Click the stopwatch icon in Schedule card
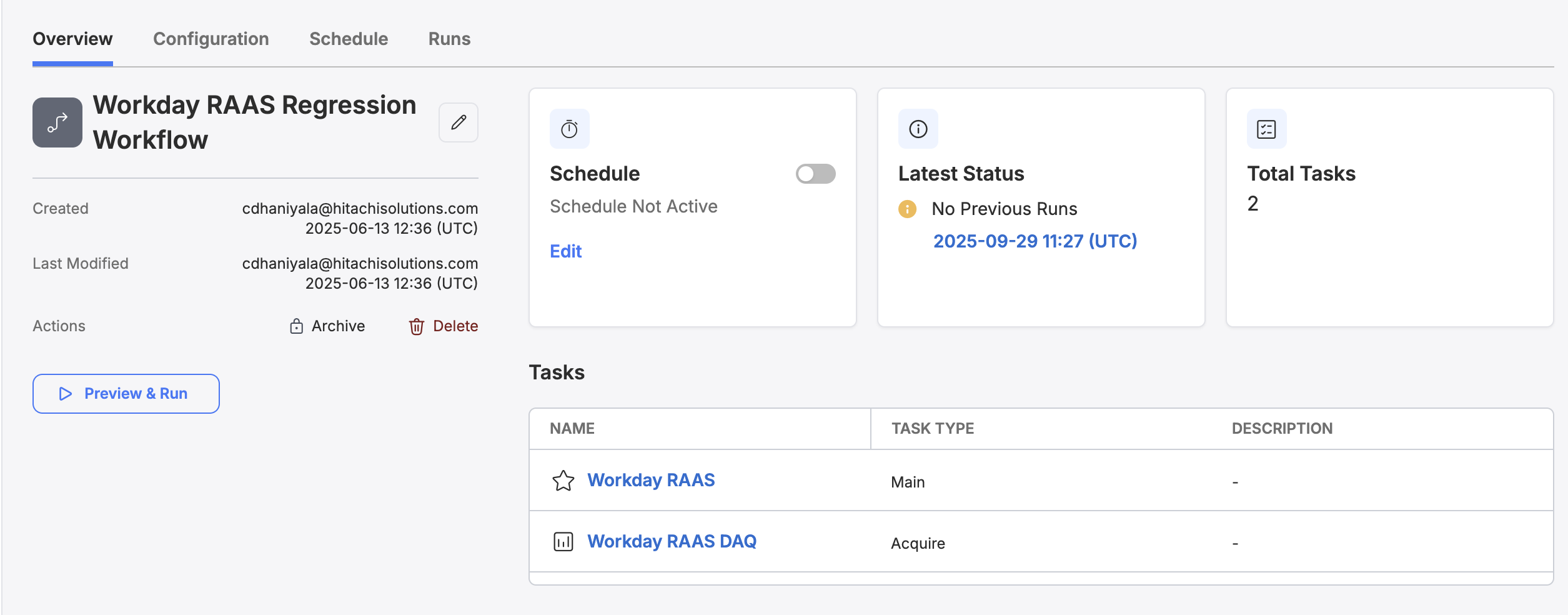Screen dimensions: 1568x615 (x=570, y=129)
